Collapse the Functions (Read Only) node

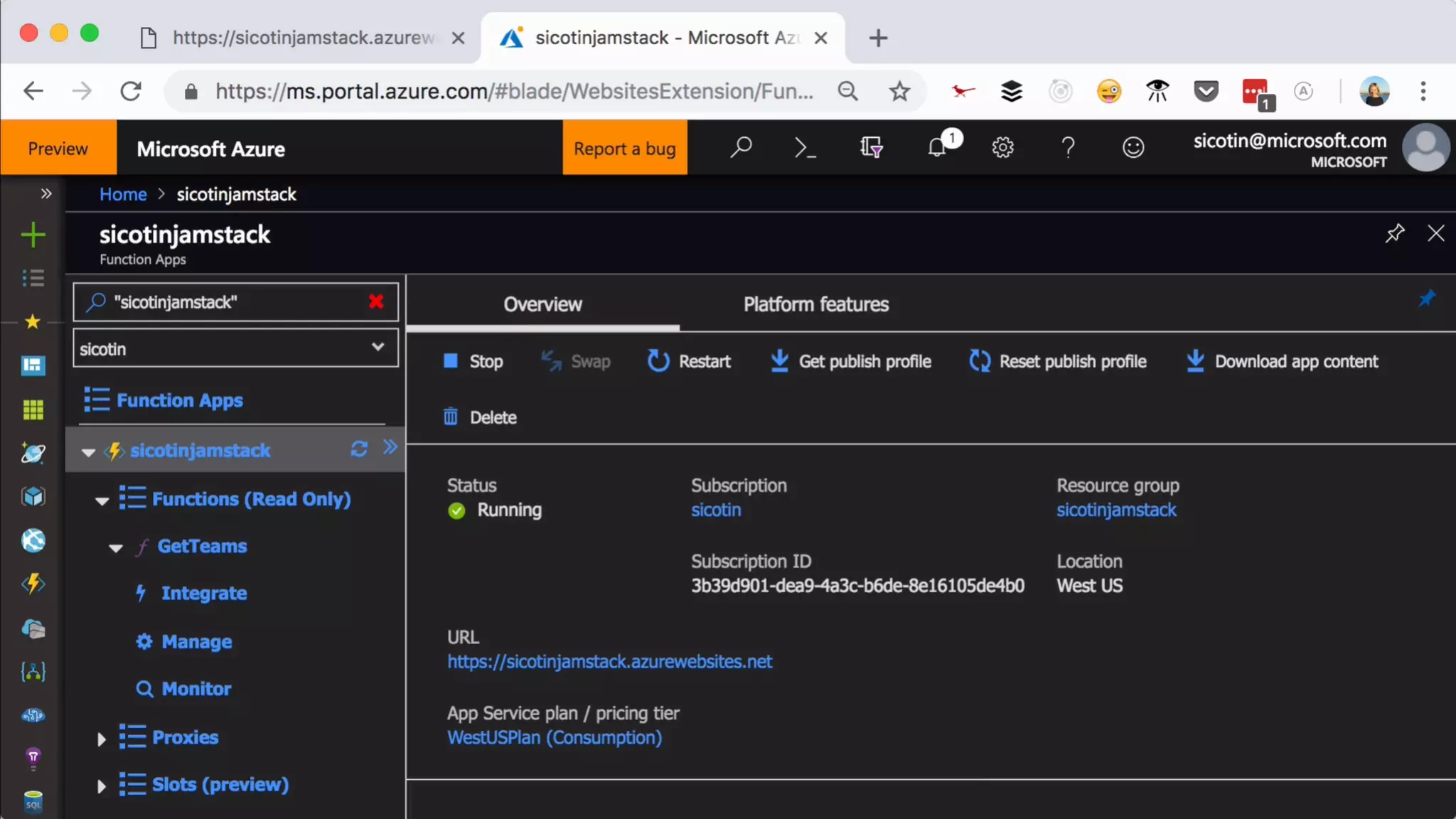[x=102, y=500]
